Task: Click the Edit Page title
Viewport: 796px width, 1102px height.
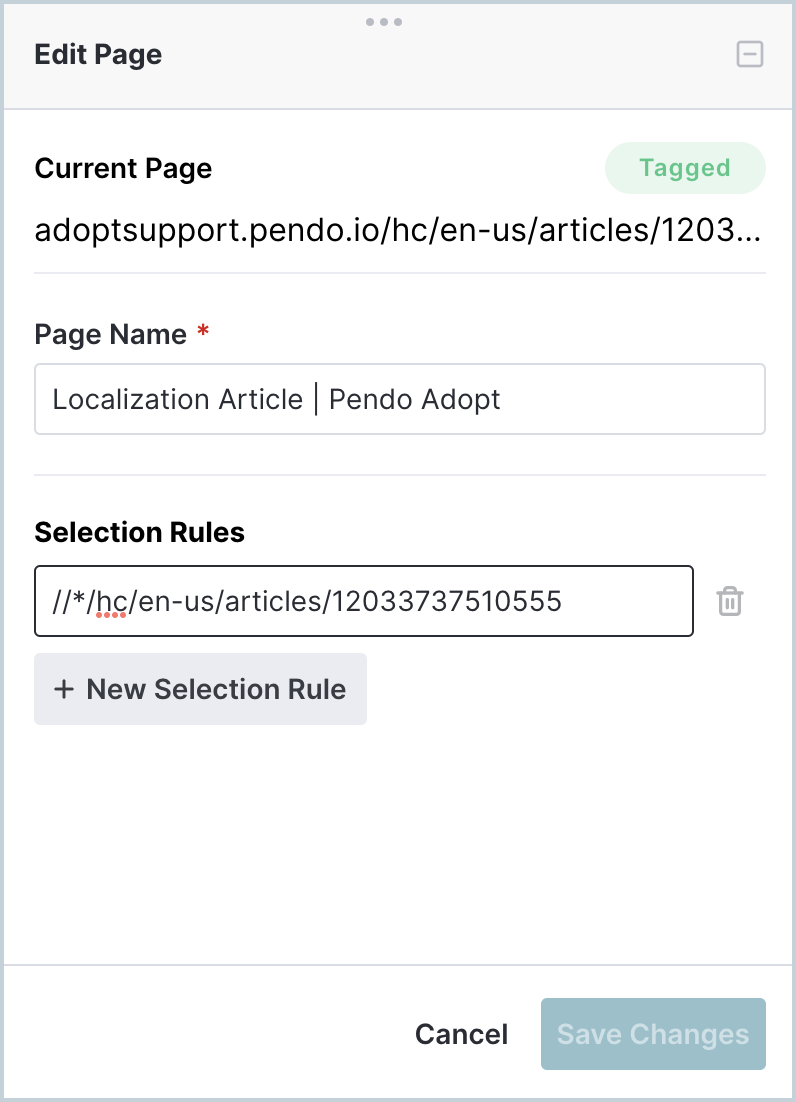Action: (98, 55)
